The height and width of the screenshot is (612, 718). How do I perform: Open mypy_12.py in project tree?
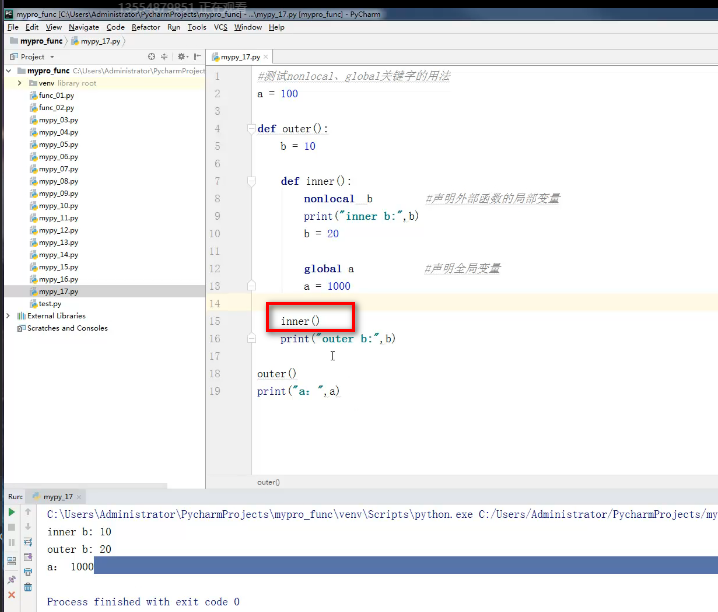click(54, 230)
